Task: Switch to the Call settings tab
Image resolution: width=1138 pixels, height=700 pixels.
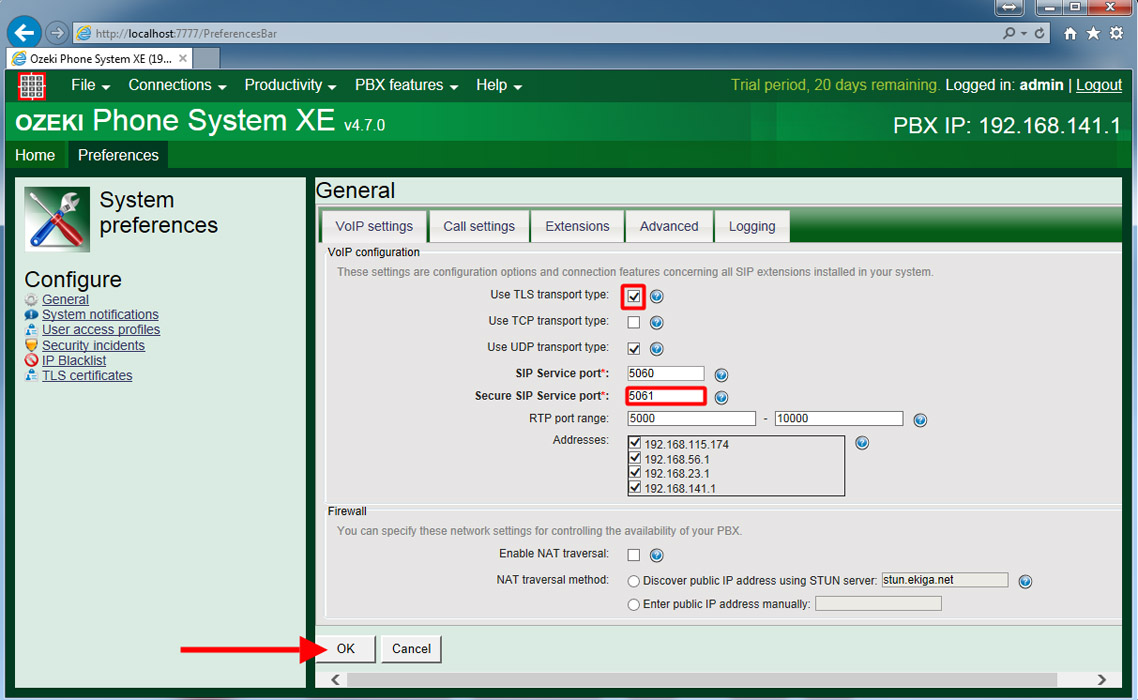Action: (479, 226)
